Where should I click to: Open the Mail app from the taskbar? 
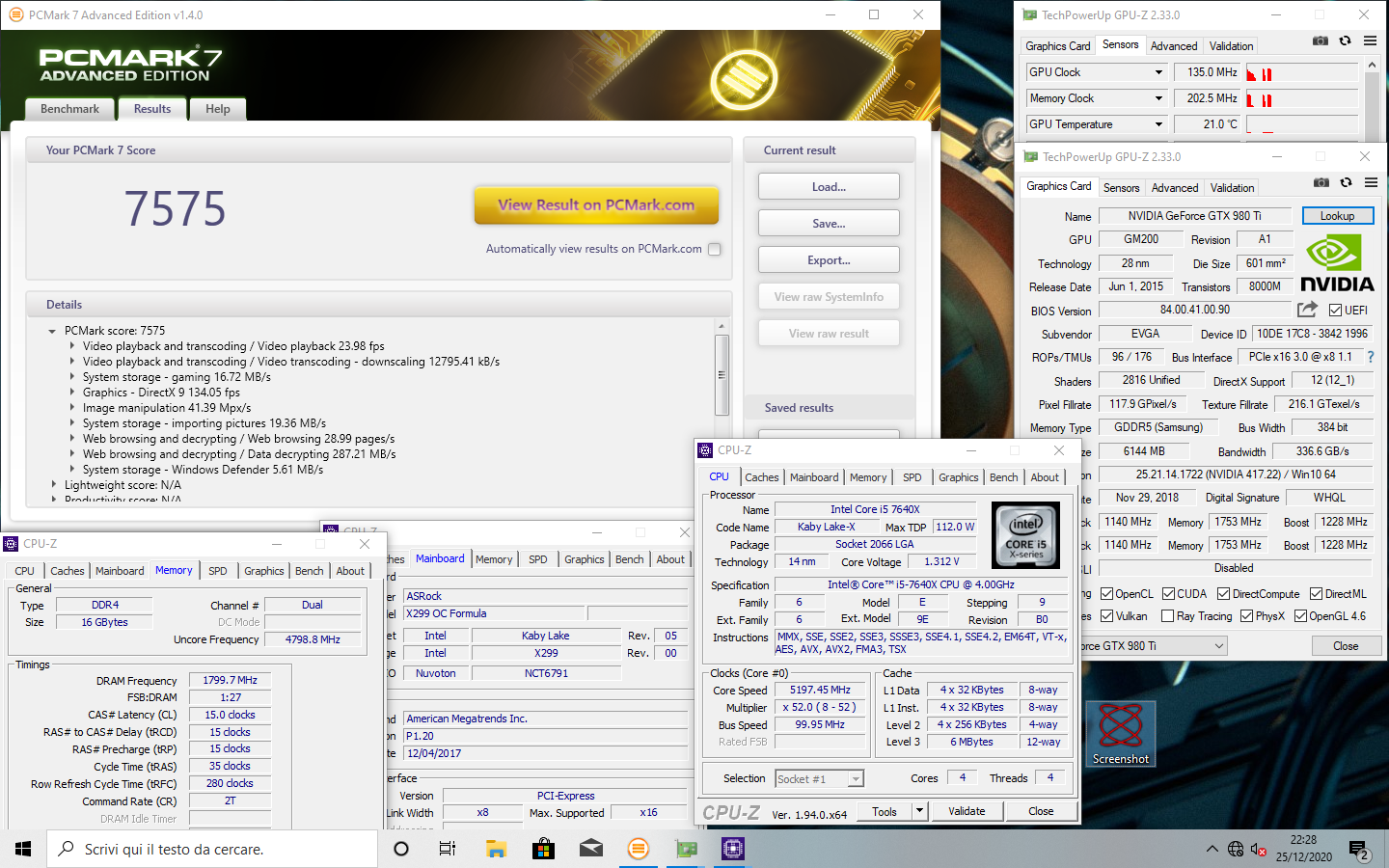pyautogui.click(x=590, y=849)
